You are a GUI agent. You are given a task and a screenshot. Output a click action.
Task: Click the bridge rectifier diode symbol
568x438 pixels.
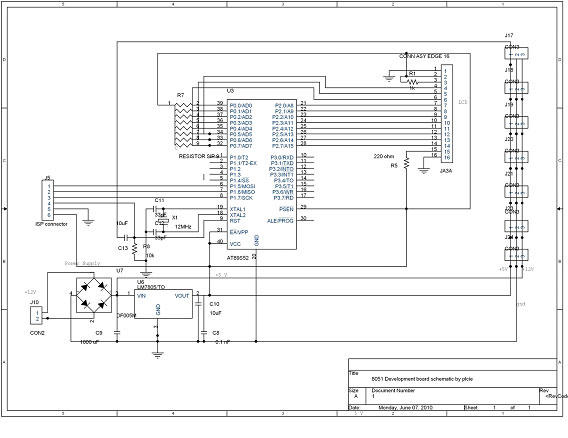coord(94,296)
